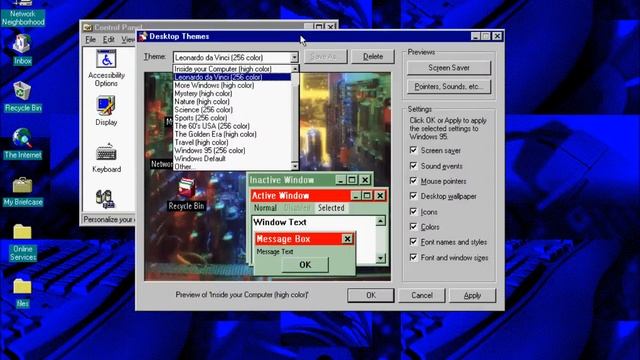Image resolution: width=640 pixels, height=360 pixels.
Task: Open the Recycle Bin on the desktop
Action: [23, 97]
